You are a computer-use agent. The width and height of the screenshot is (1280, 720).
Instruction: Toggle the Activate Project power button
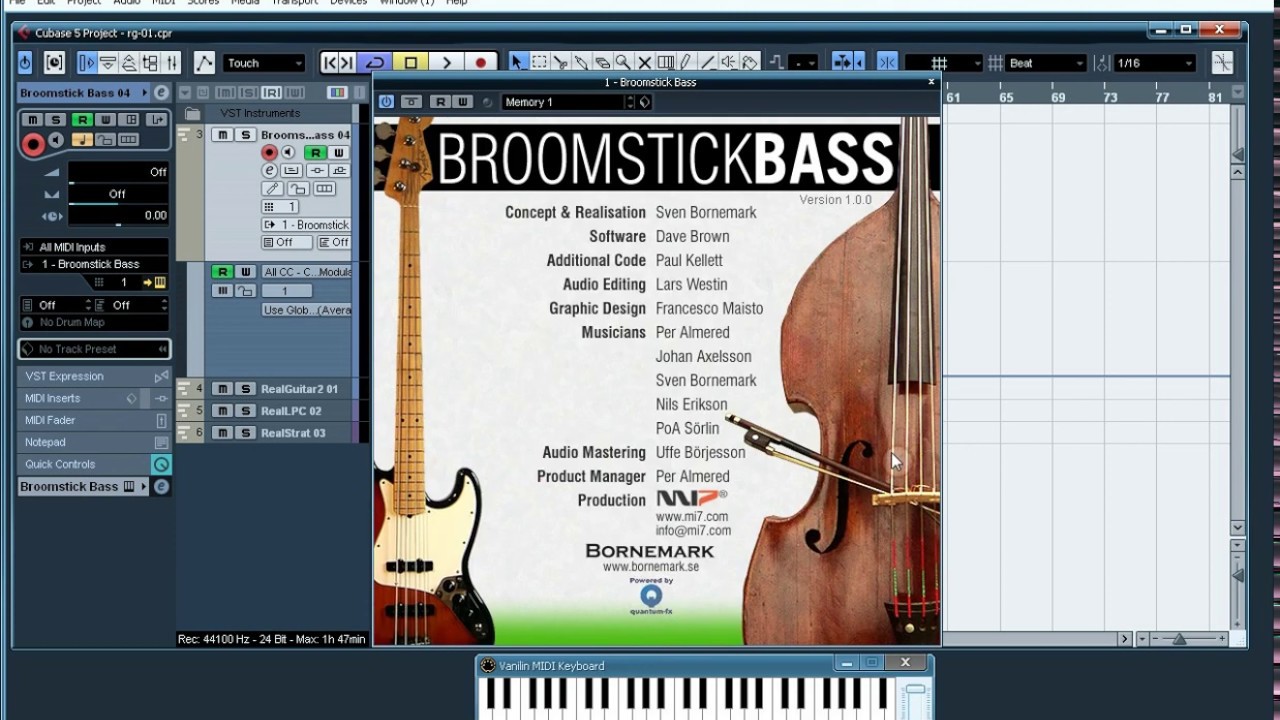pyautogui.click(x=25, y=63)
